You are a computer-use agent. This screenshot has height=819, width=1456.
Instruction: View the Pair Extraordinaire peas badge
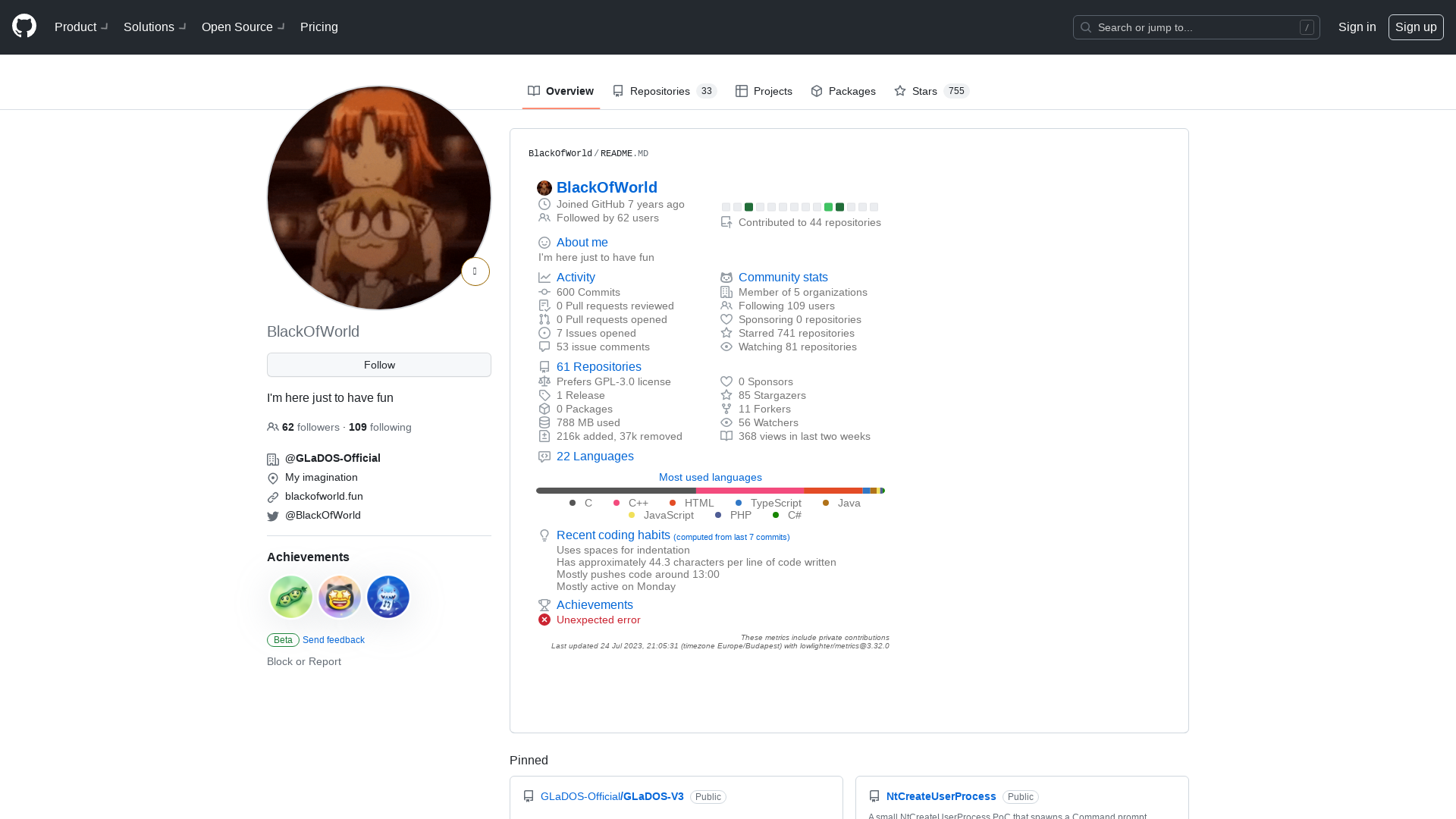[x=291, y=597]
